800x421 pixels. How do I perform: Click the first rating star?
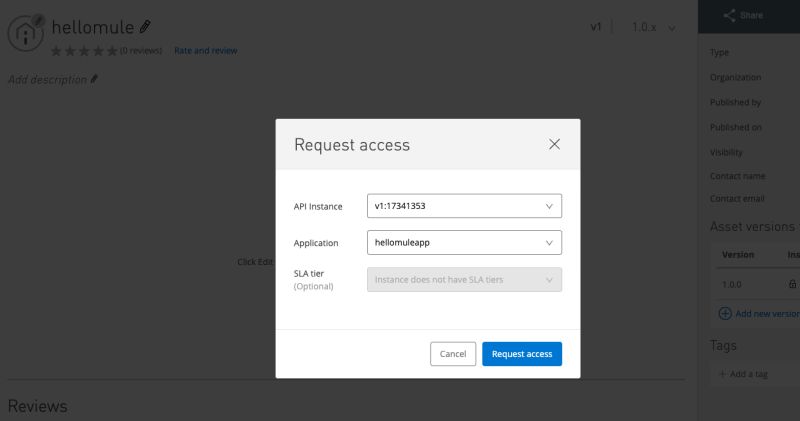[56, 51]
